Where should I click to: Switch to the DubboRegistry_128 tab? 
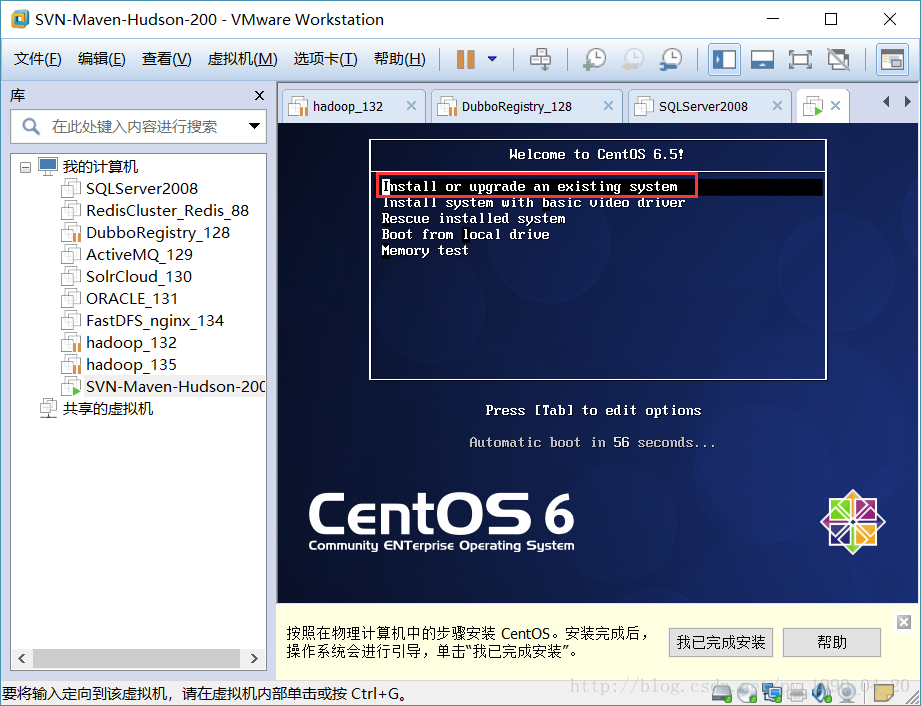click(516, 106)
